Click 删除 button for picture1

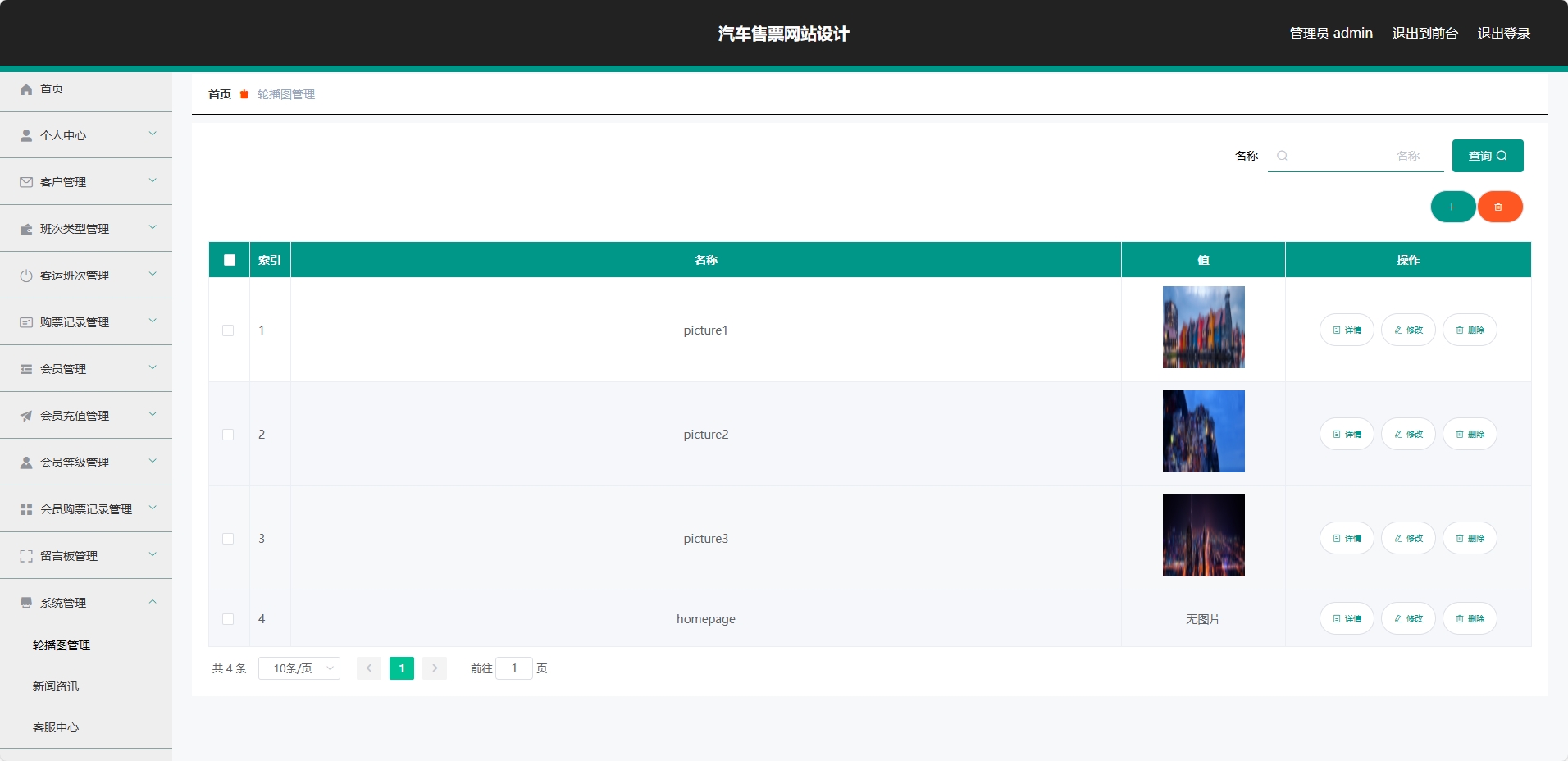coord(1470,330)
